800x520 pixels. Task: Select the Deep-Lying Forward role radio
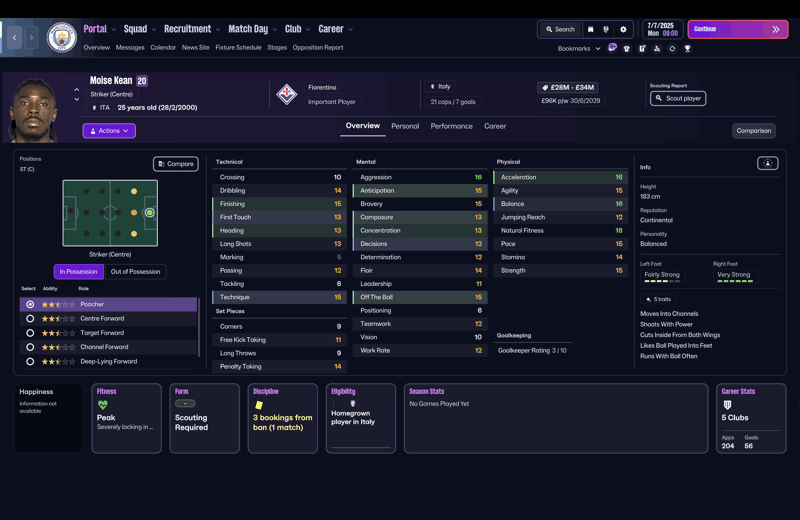(x=30, y=361)
